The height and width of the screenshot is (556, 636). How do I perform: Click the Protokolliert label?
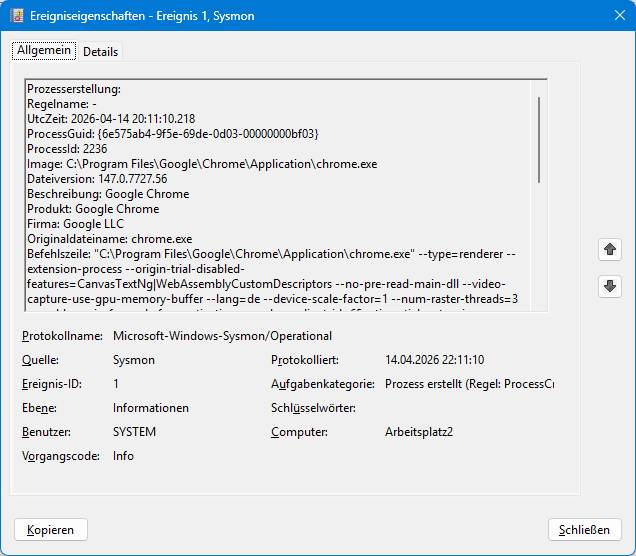coord(305,360)
